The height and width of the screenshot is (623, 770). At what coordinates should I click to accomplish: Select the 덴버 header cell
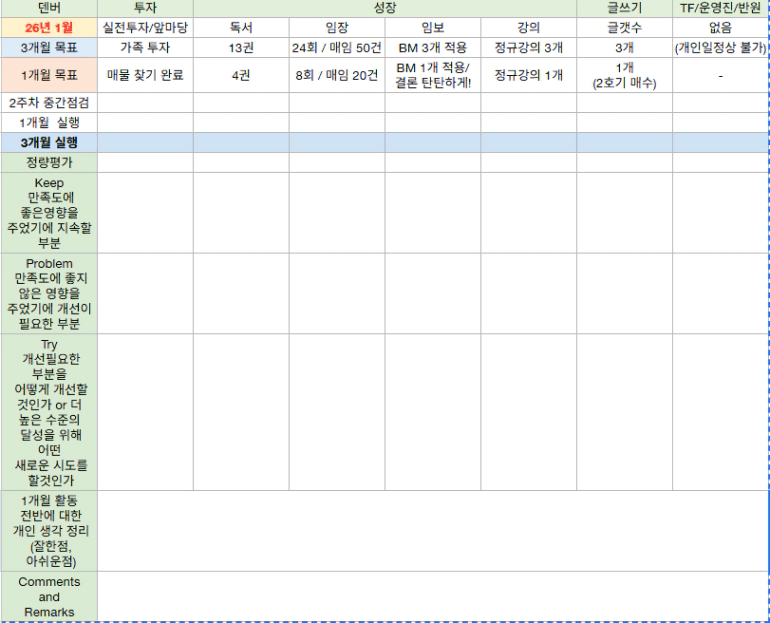click(x=49, y=8)
